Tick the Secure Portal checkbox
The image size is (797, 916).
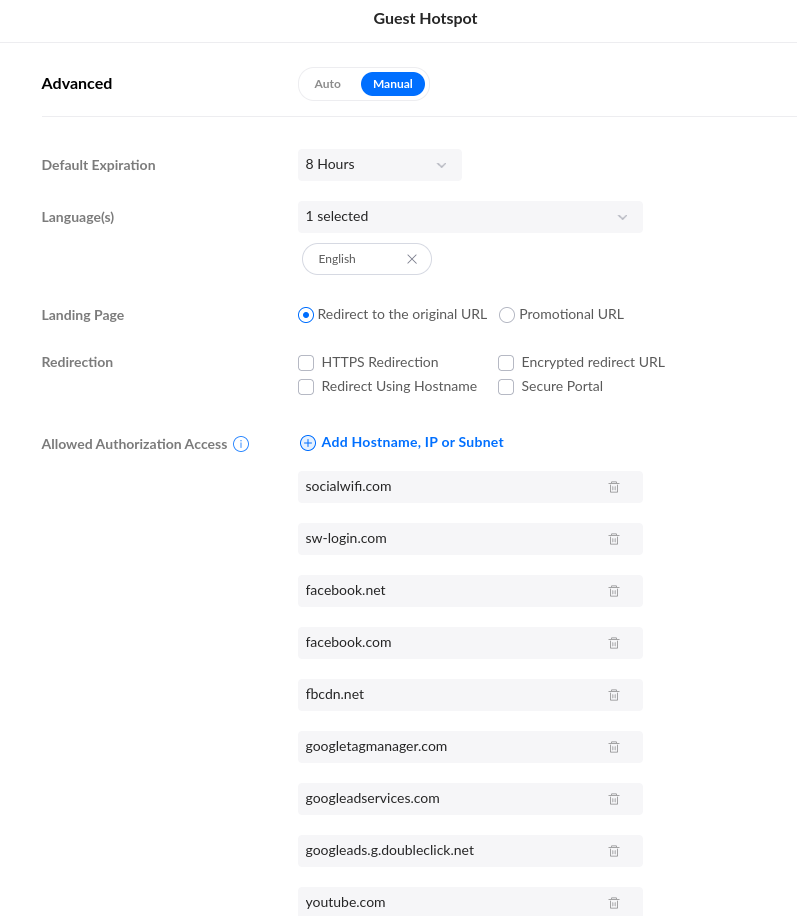506,387
